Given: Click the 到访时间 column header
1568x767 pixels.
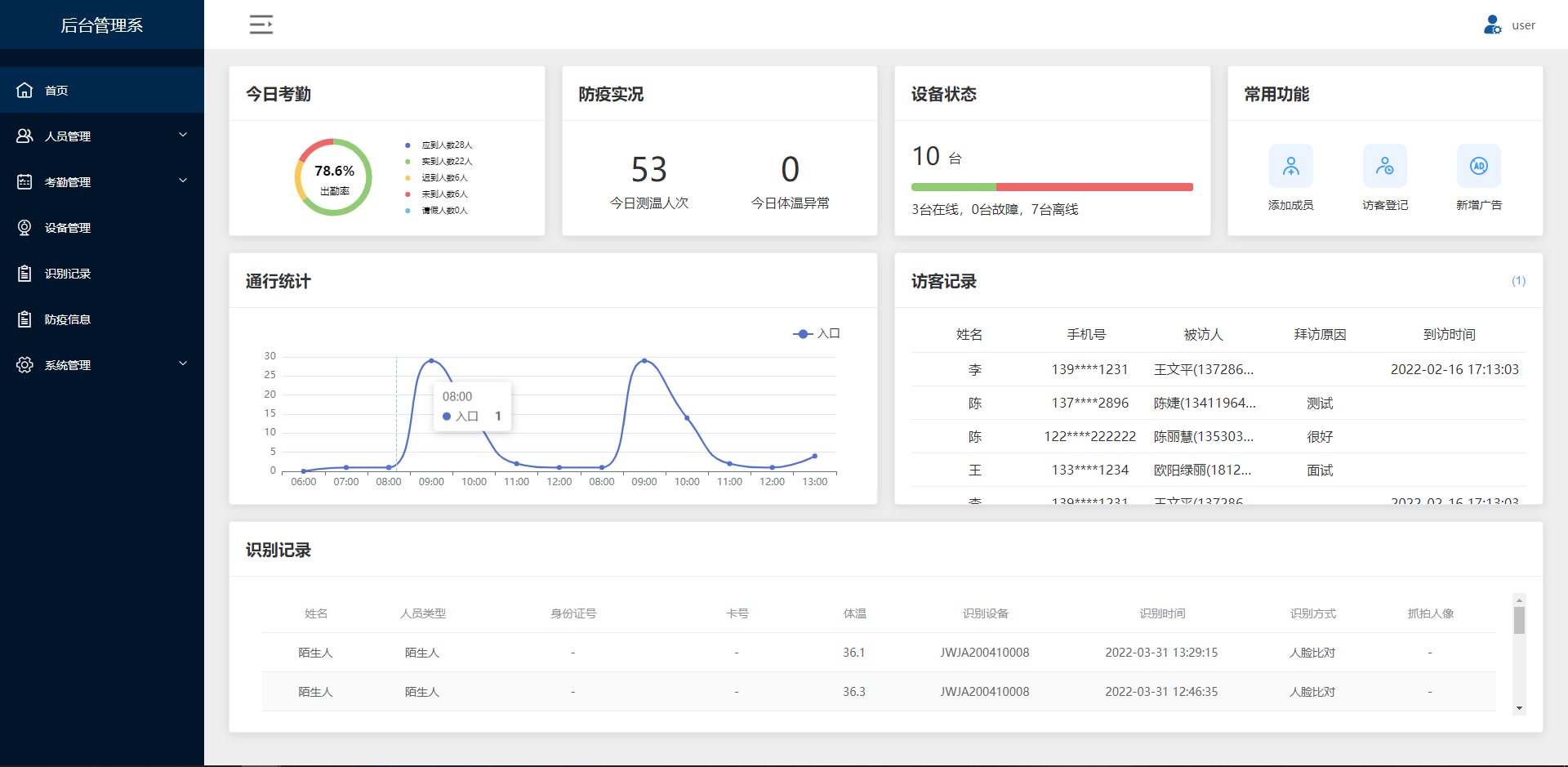Looking at the screenshot, I should (1449, 334).
